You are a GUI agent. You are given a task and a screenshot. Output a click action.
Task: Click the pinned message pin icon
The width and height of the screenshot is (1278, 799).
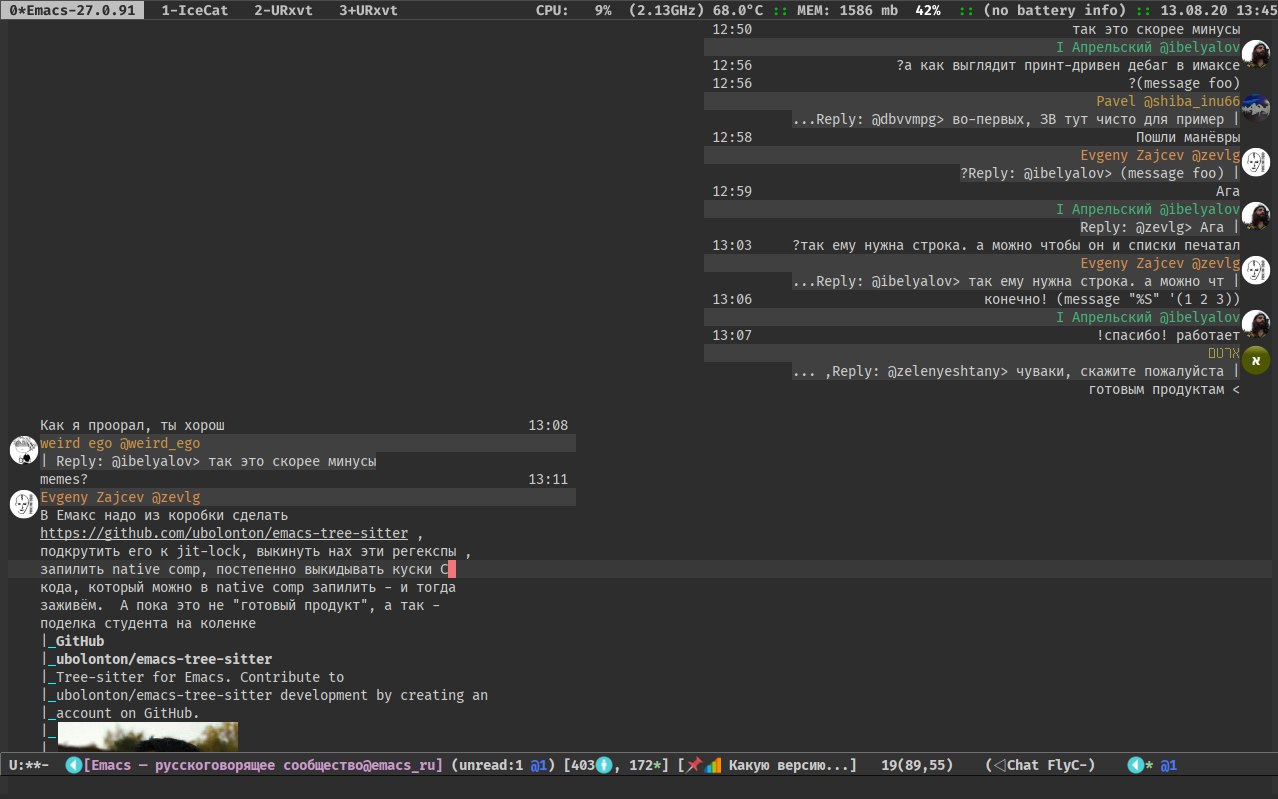[694, 766]
